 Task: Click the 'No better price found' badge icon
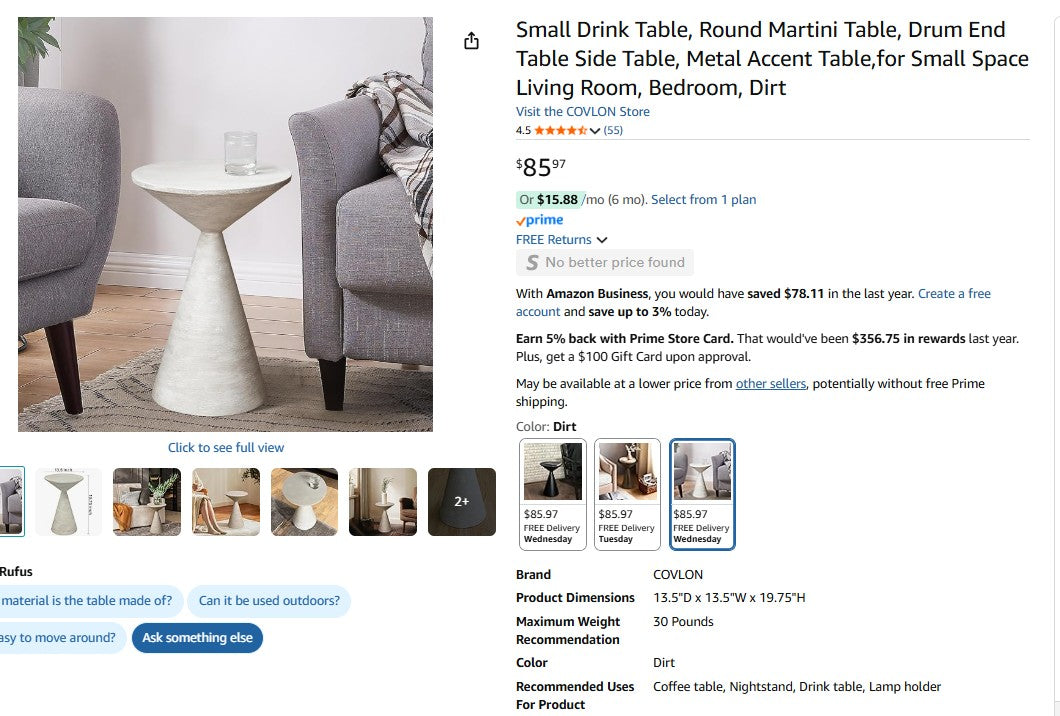[533, 263]
